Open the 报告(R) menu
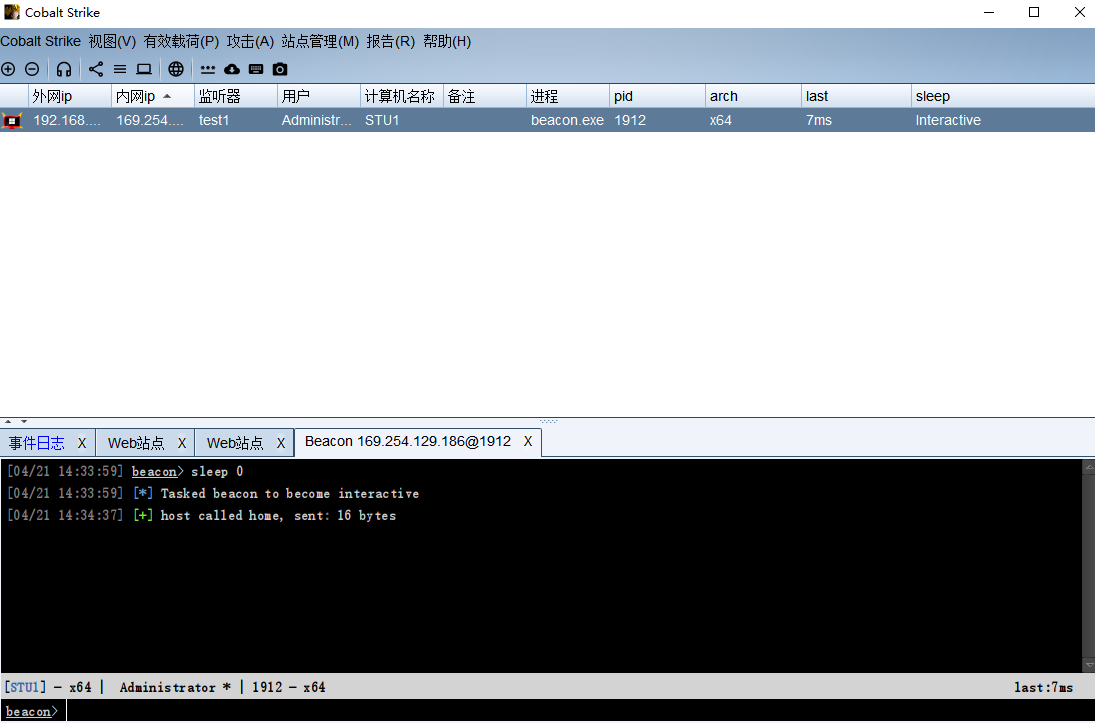 point(391,41)
